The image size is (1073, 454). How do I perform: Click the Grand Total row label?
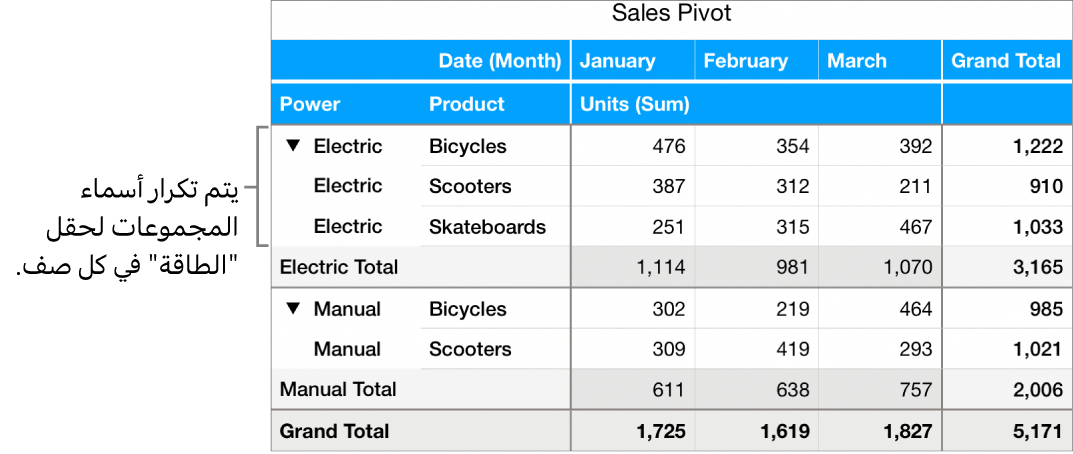(x=335, y=432)
